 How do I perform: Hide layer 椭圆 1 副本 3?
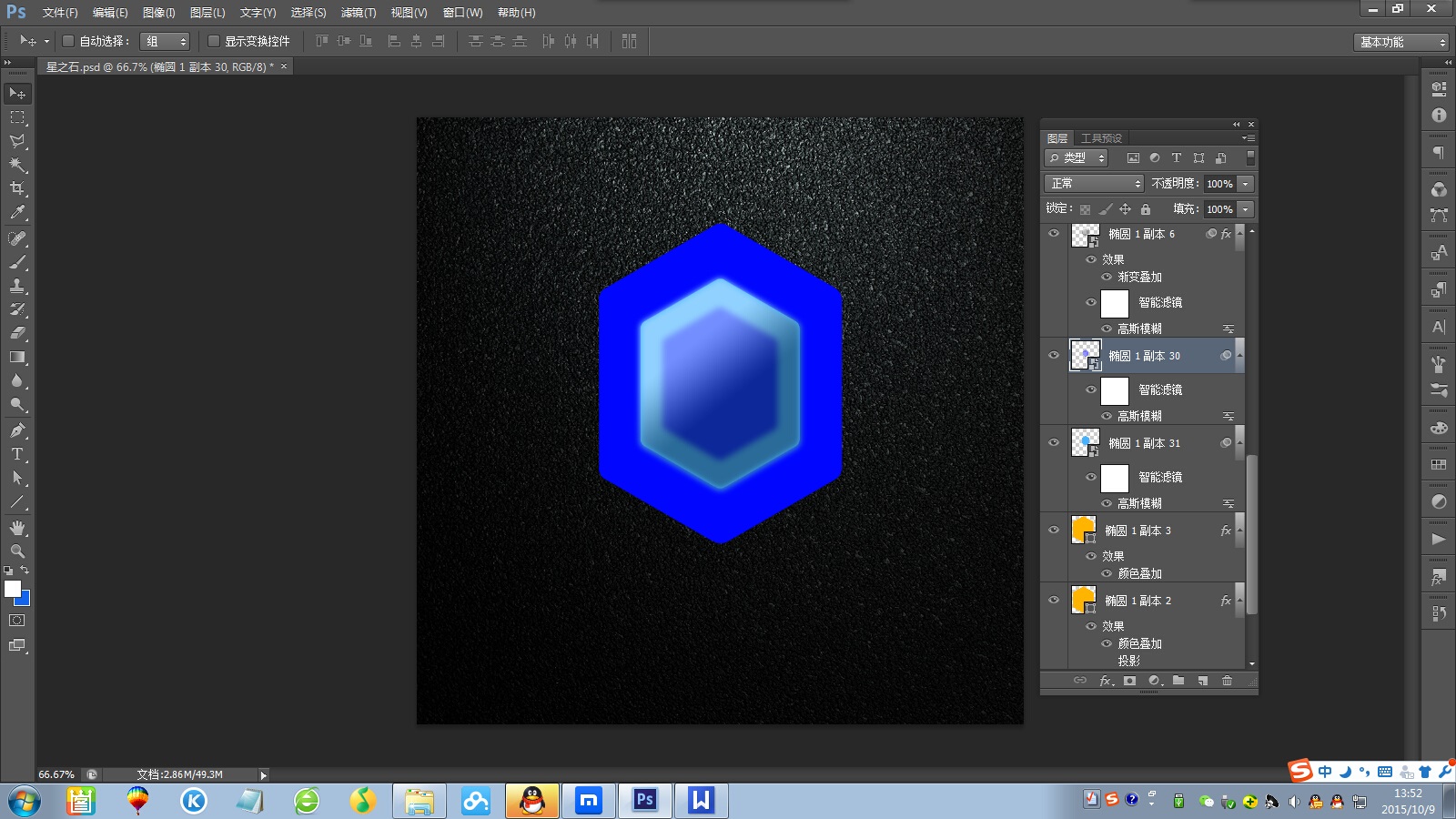(1054, 531)
